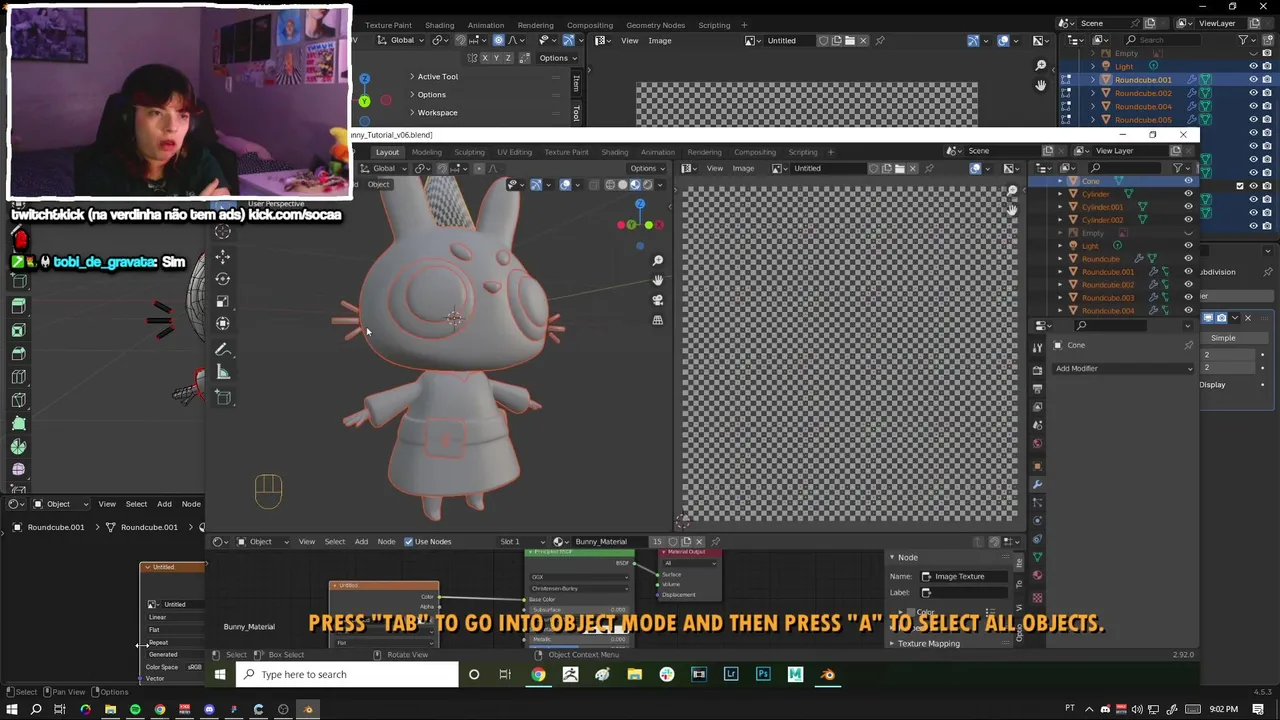Screen dimensions: 1280x720
Task: Hide Cylinder.001 using its eye icon
Action: pyautogui.click(x=1188, y=207)
